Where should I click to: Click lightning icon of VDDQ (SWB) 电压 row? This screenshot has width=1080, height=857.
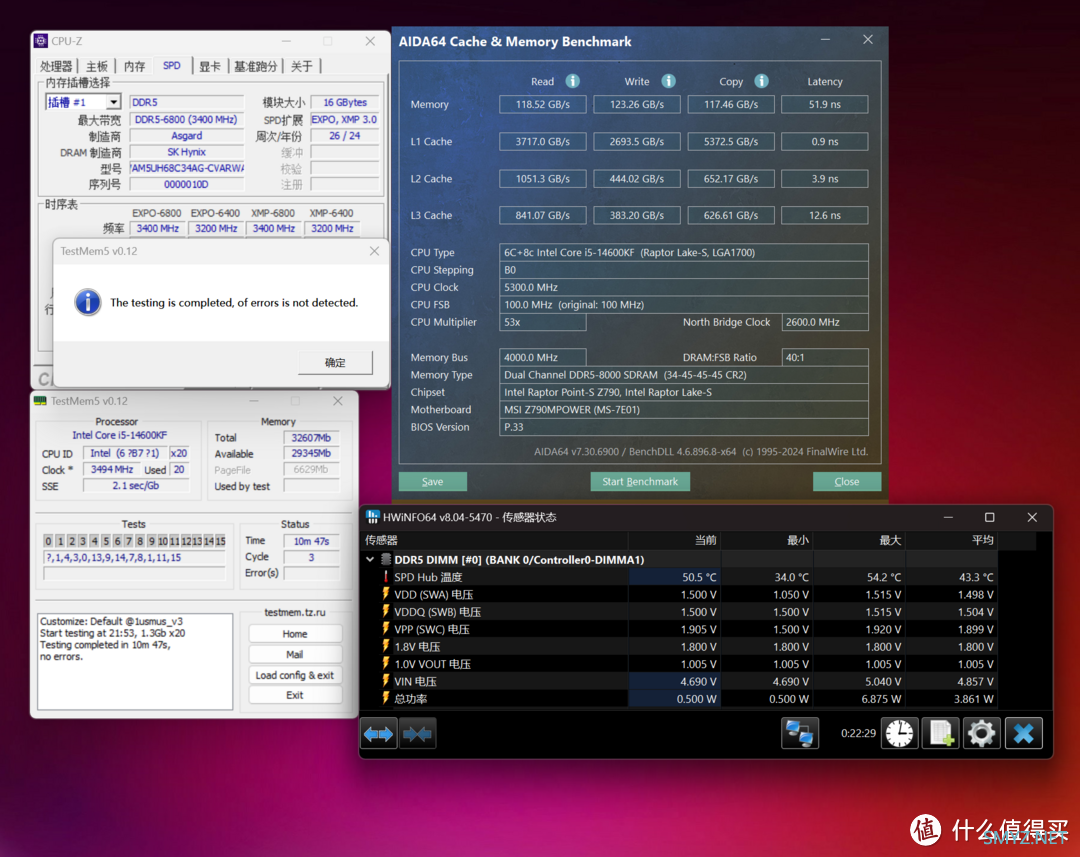point(386,611)
